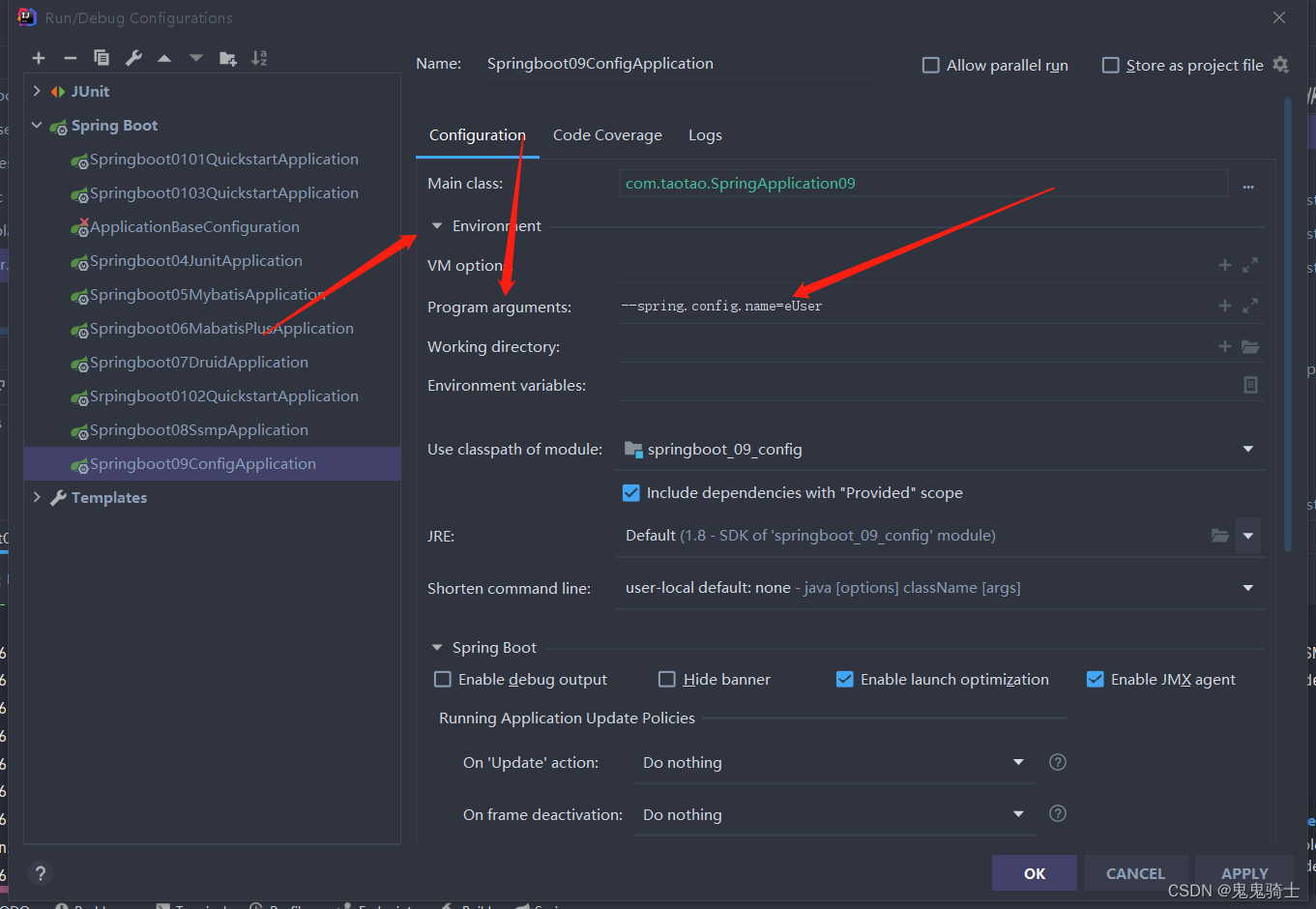This screenshot has width=1316, height=909.
Task: Open dialog help question mark button
Action: 40,873
